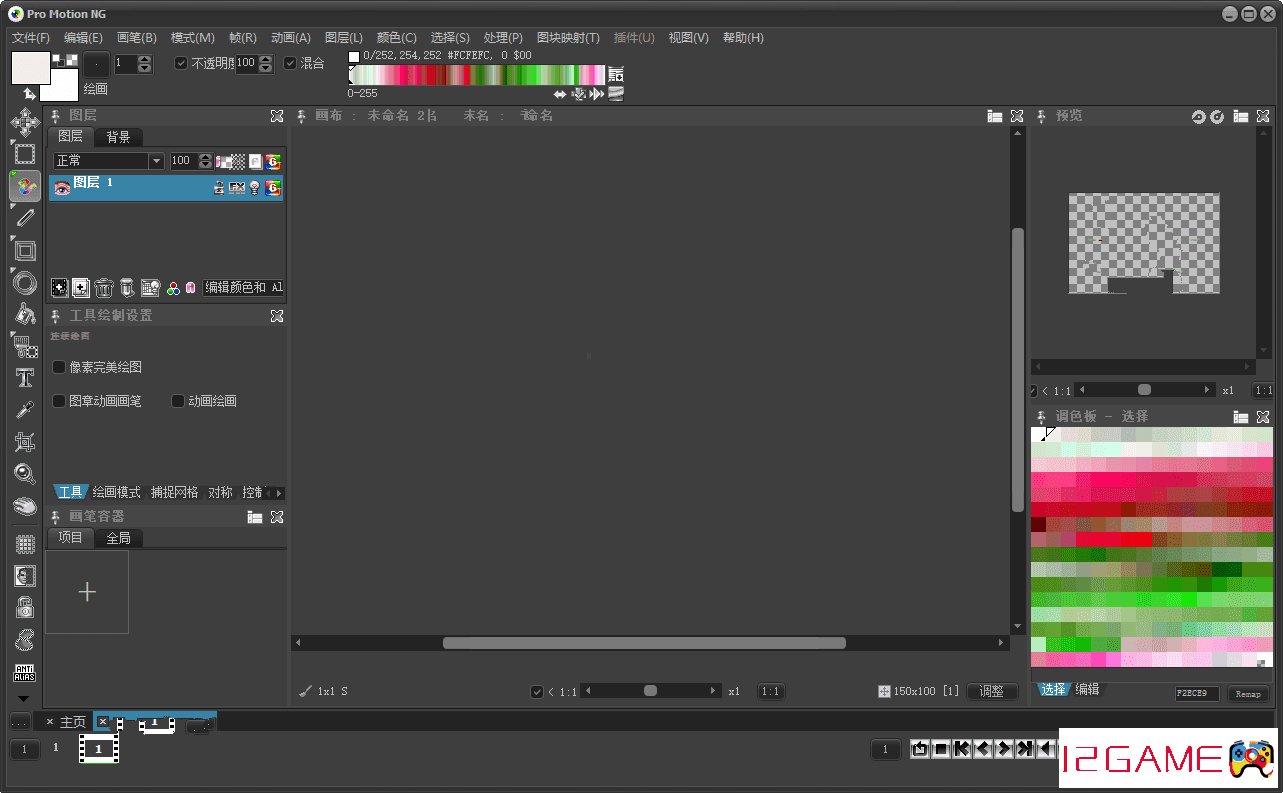Toggle the lock icon on 图层 1
1283x793 pixels.
219,187
